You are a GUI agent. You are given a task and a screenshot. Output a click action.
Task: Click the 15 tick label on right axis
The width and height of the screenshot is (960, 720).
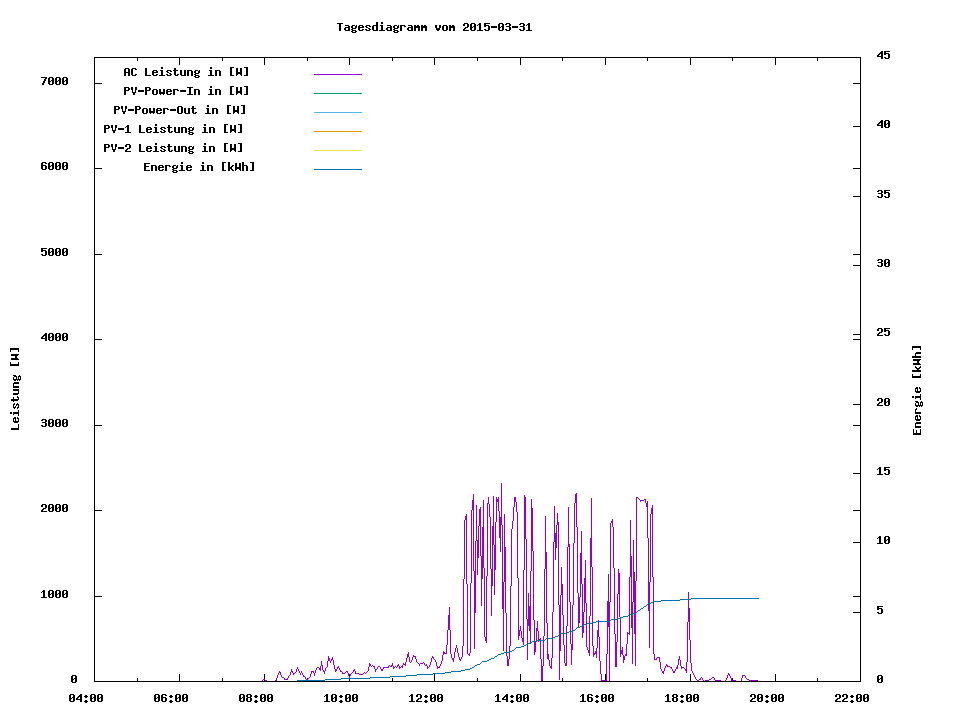point(883,471)
